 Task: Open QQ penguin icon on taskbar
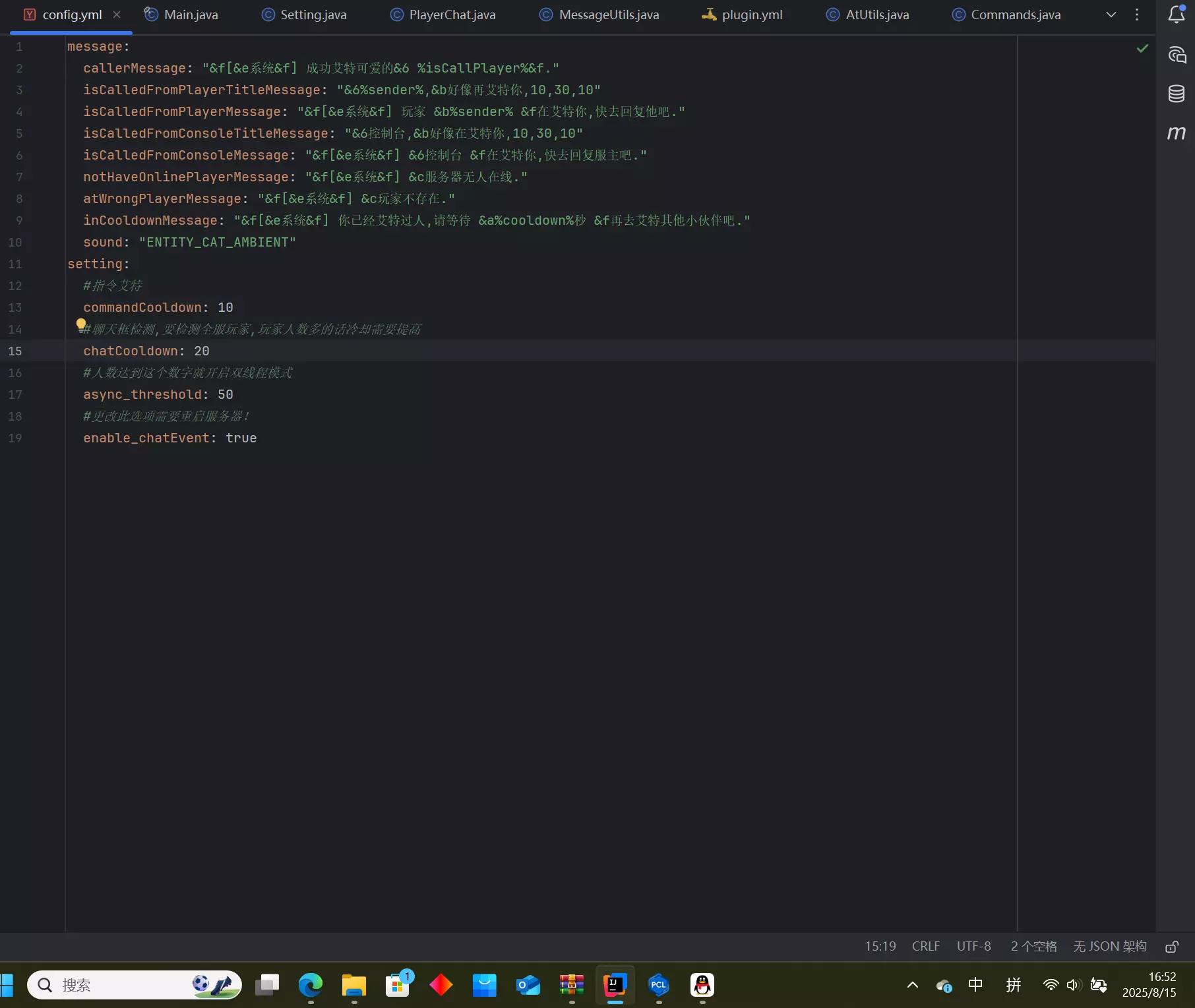click(x=702, y=985)
